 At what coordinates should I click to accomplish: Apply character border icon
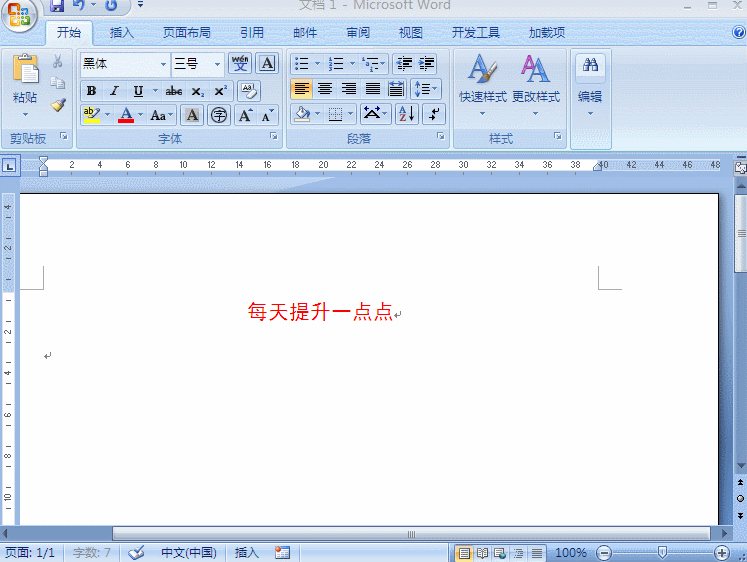(267, 63)
